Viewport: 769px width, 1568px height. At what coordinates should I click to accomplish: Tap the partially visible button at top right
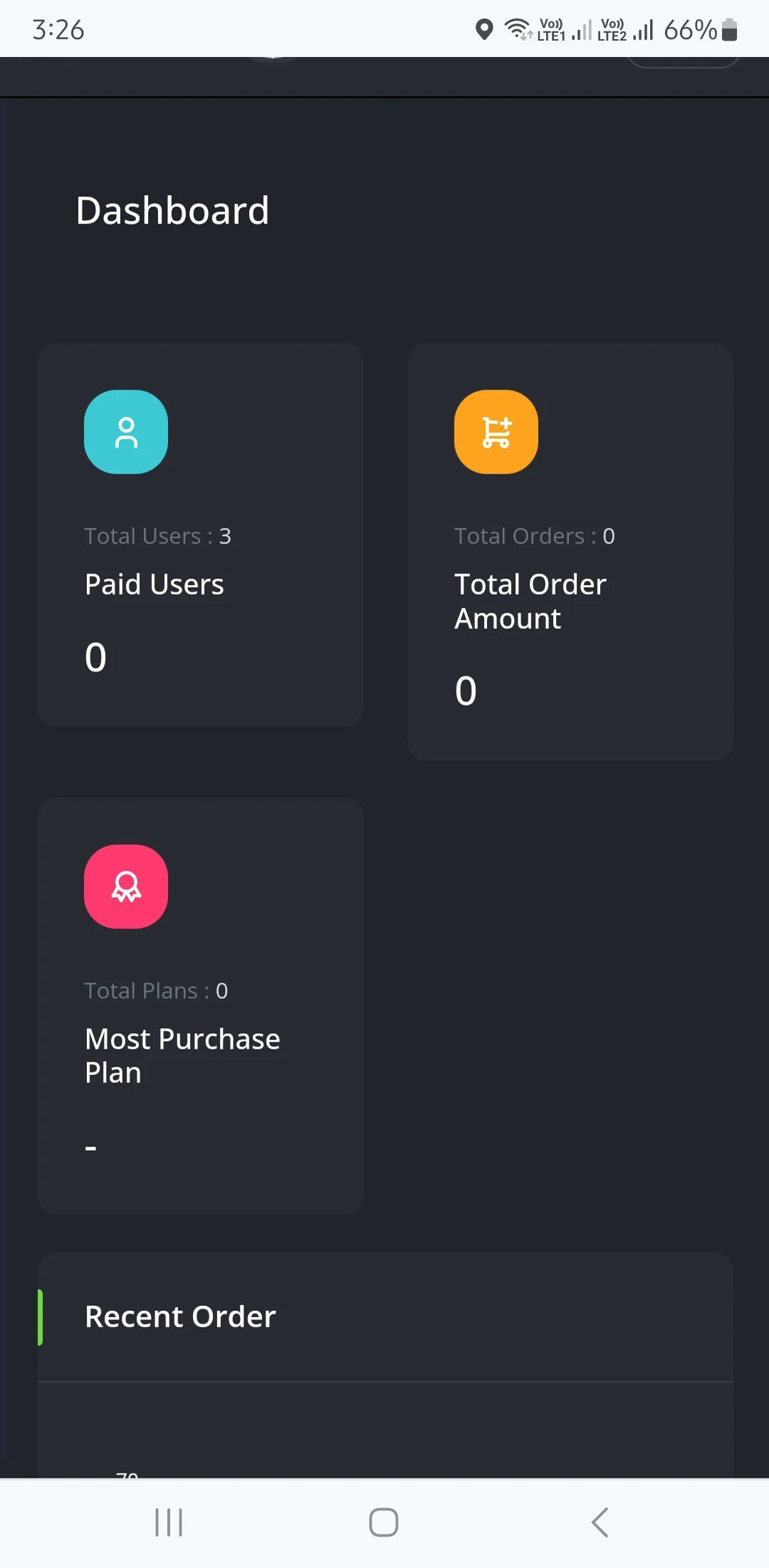click(682, 64)
